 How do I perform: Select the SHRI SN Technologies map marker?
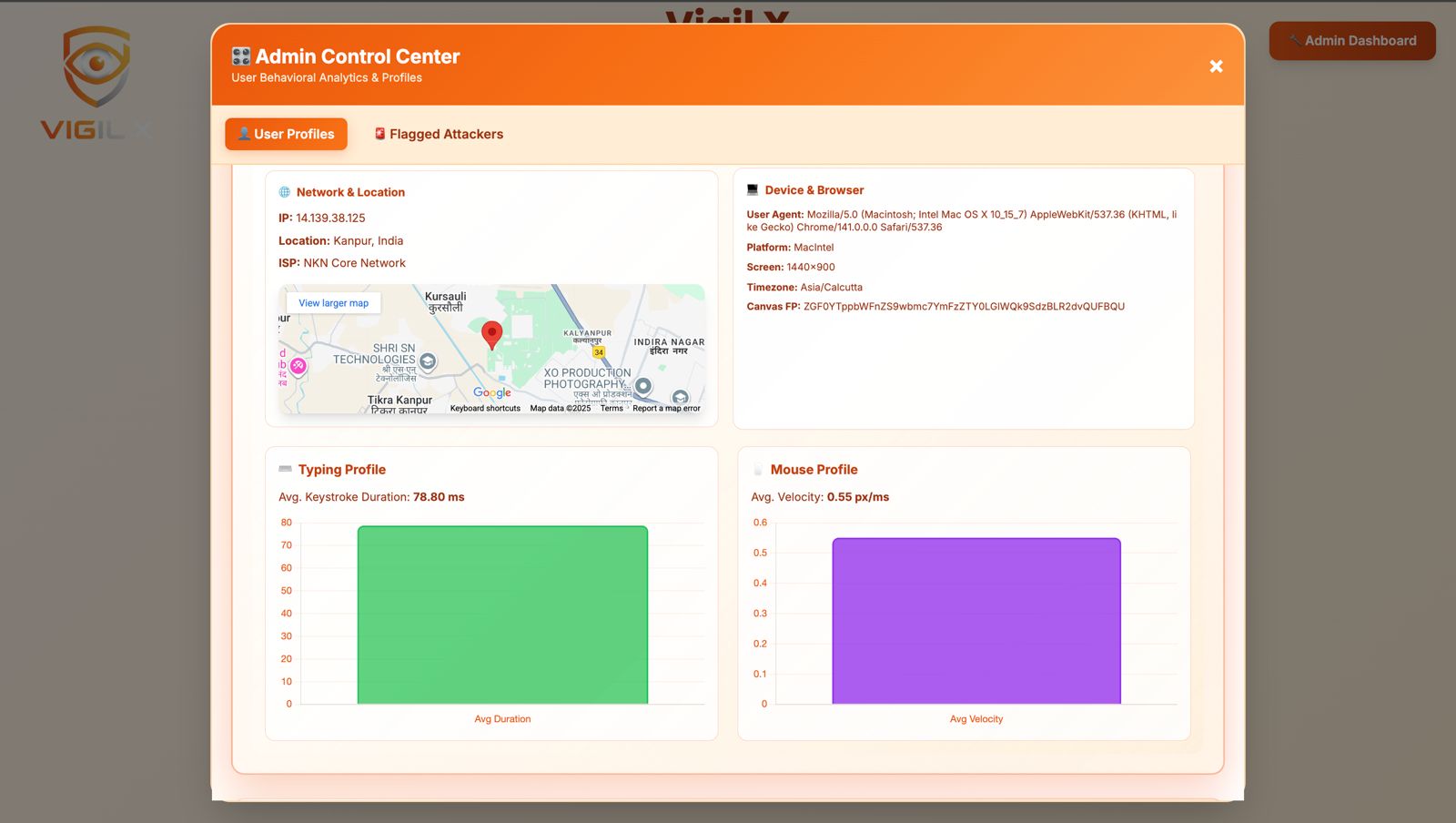pyautogui.click(x=428, y=361)
